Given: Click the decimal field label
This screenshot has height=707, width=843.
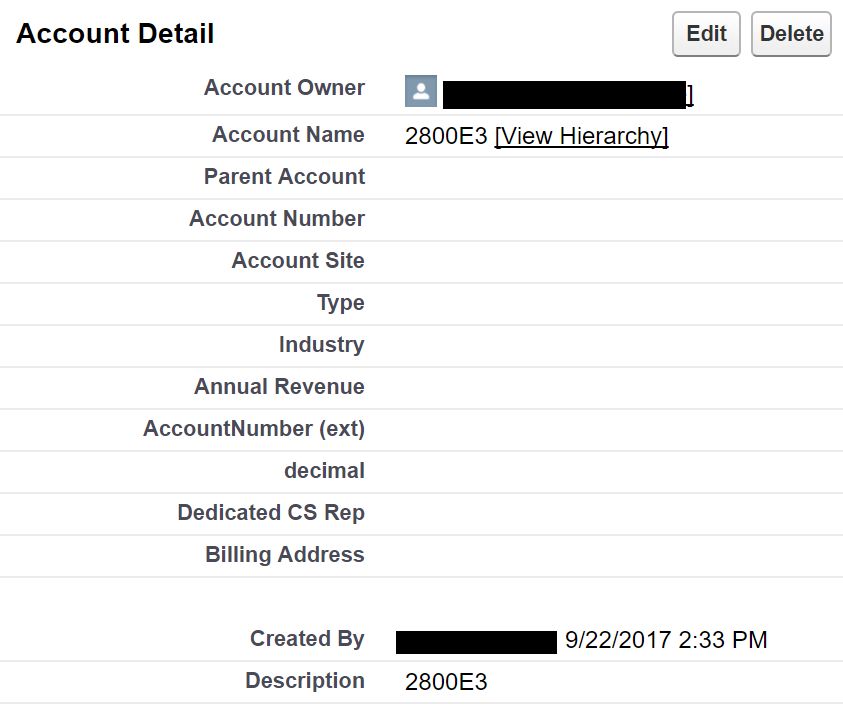Looking at the screenshot, I should [324, 470].
